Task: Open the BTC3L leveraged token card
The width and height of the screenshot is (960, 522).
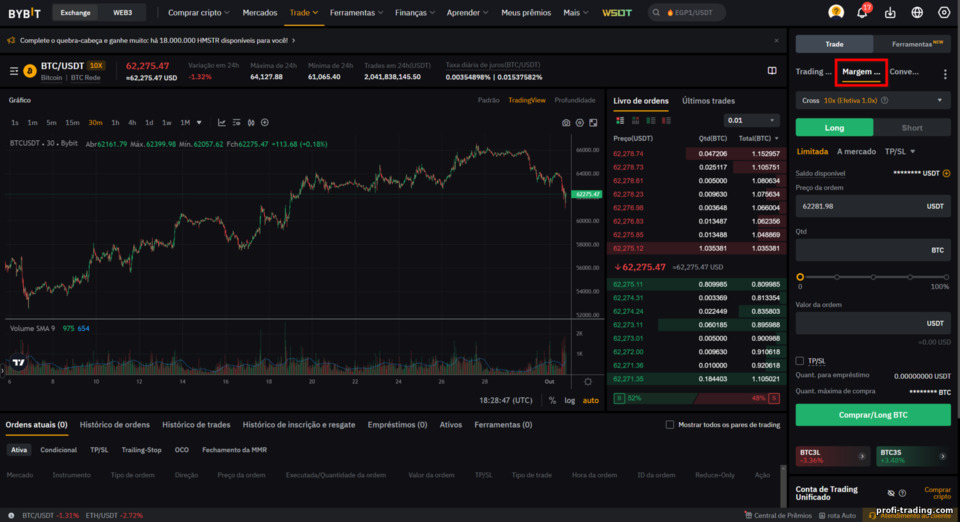Action: pyautogui.click(x=833, y=456)
